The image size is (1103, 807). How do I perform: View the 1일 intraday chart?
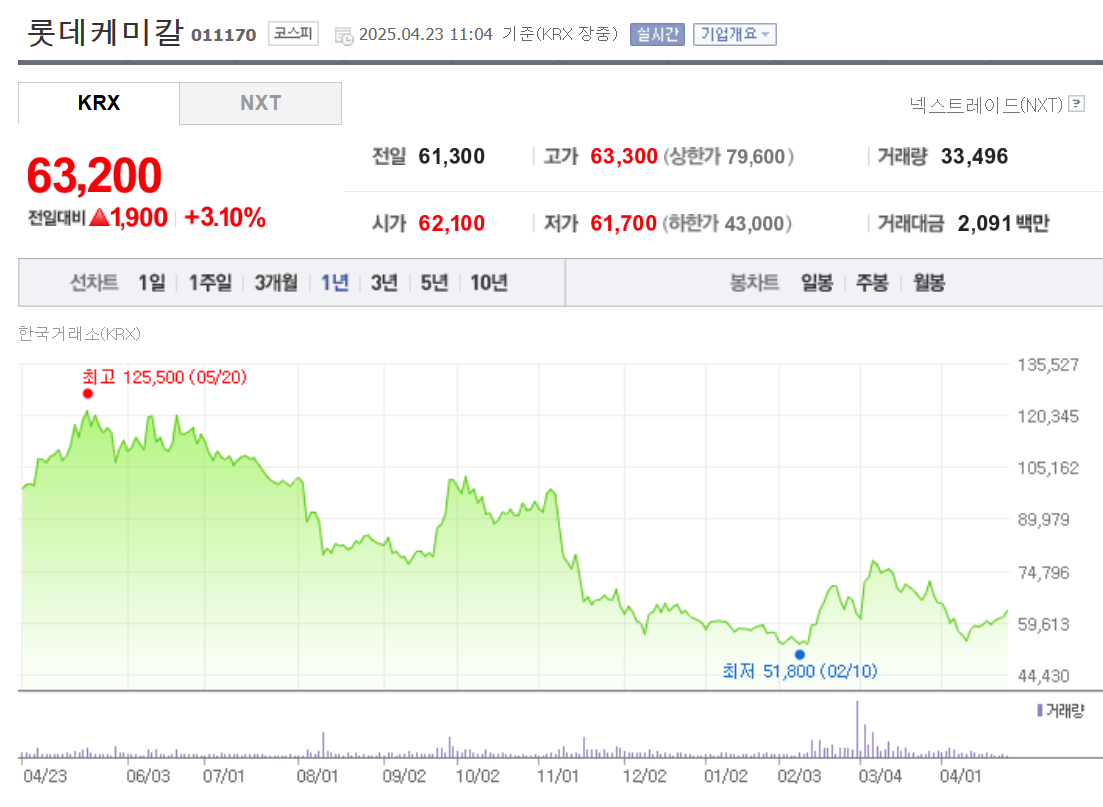[151, 283]
